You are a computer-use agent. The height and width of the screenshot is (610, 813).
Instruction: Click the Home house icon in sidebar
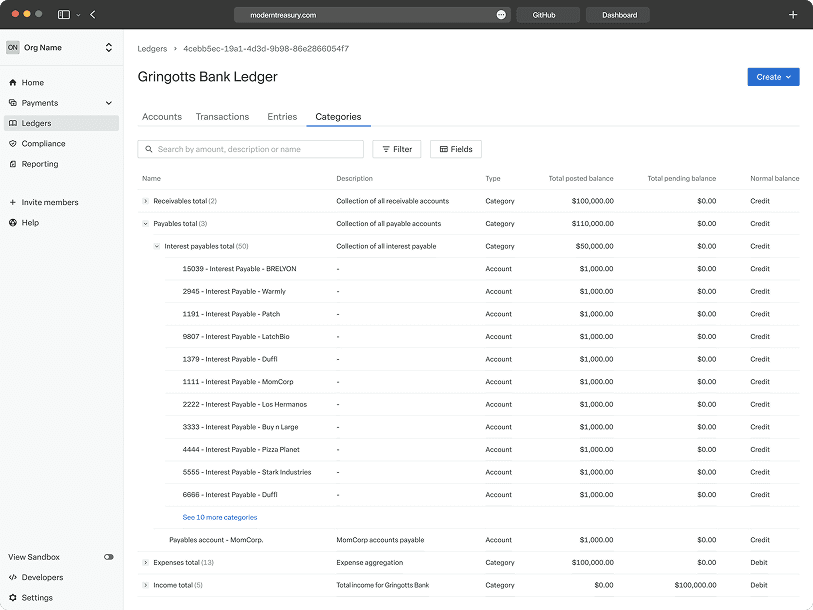coord(13,82)
